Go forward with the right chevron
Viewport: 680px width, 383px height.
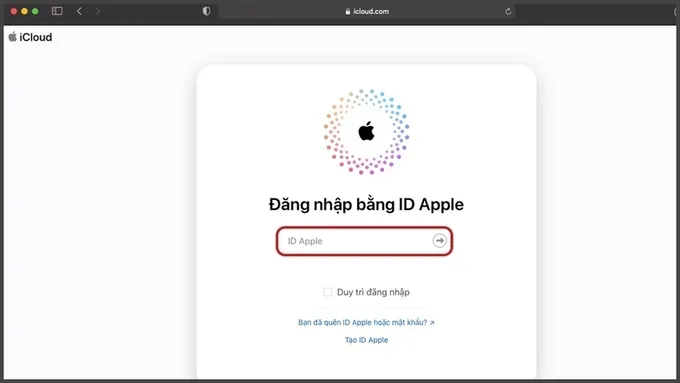click(x=98, y=11)
